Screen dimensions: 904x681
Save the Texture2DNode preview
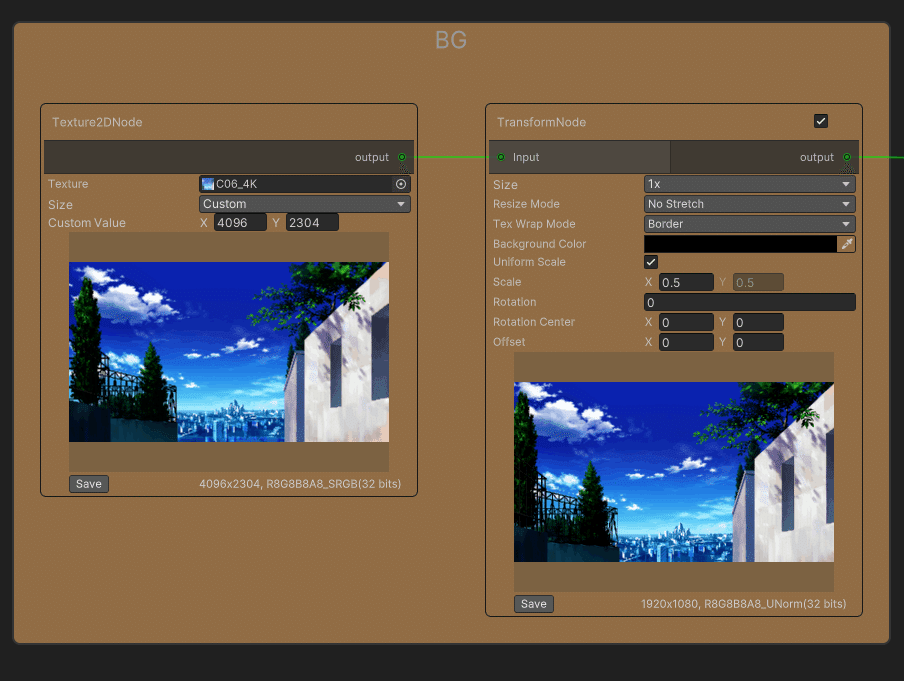tap(89, 484)
